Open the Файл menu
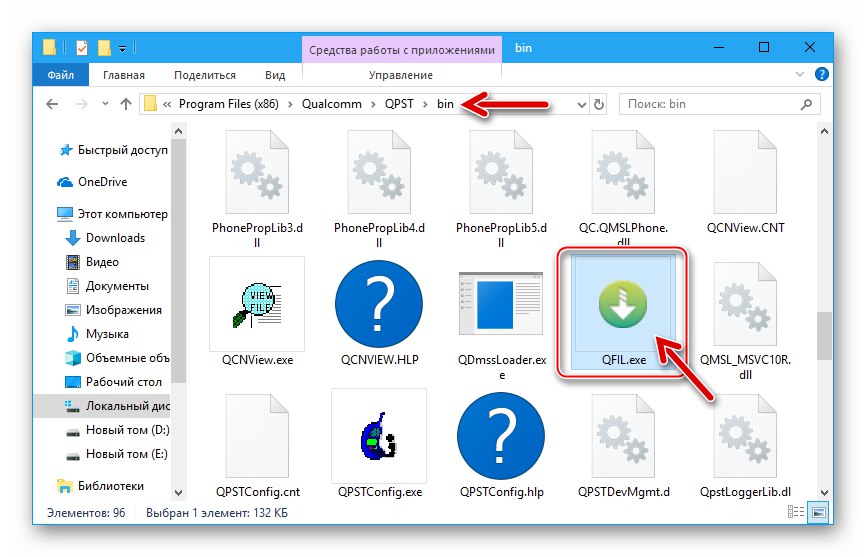This screenshot has height=557, width=866. (61, 75)
